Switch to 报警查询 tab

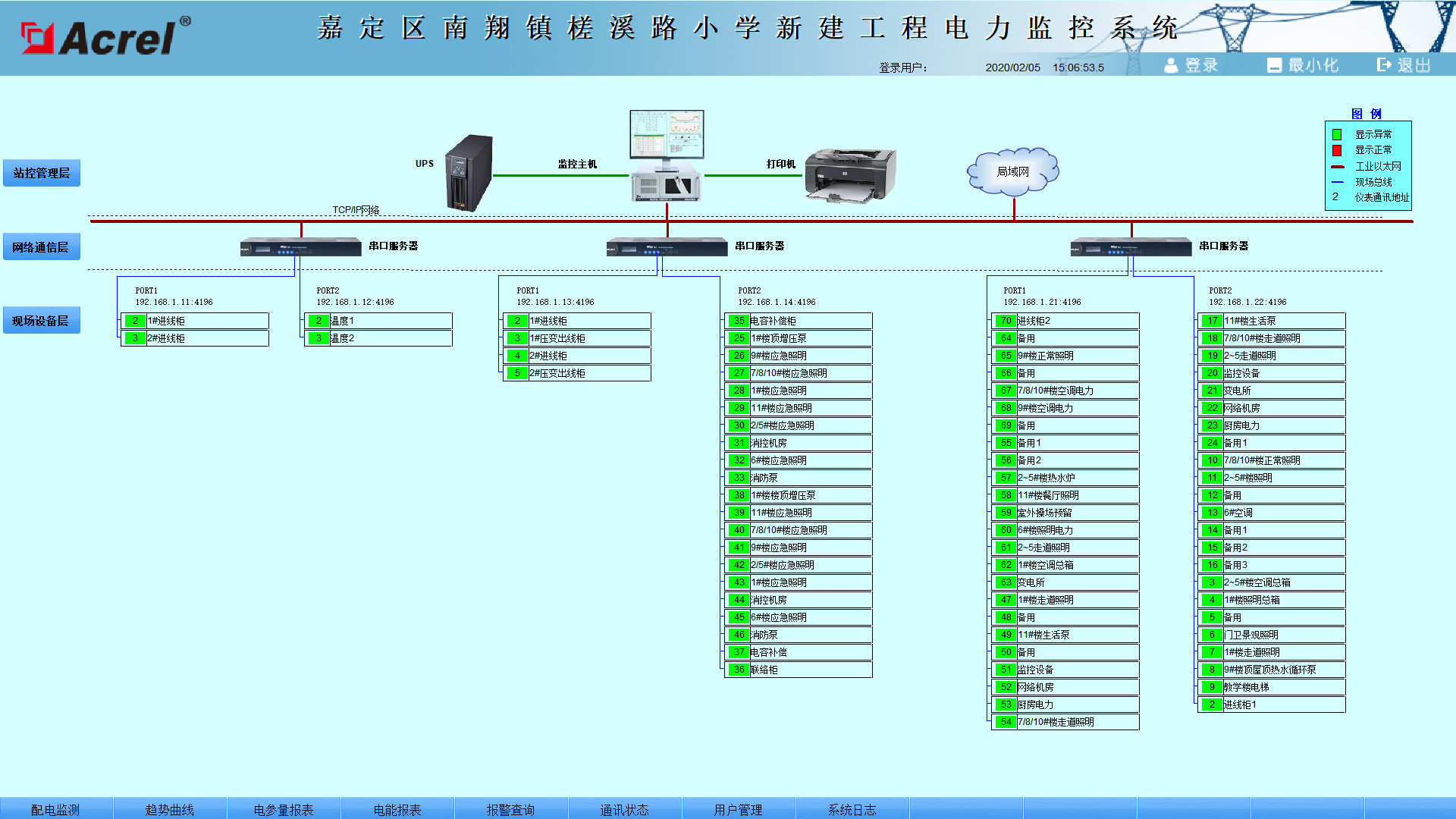coord(510,809)
